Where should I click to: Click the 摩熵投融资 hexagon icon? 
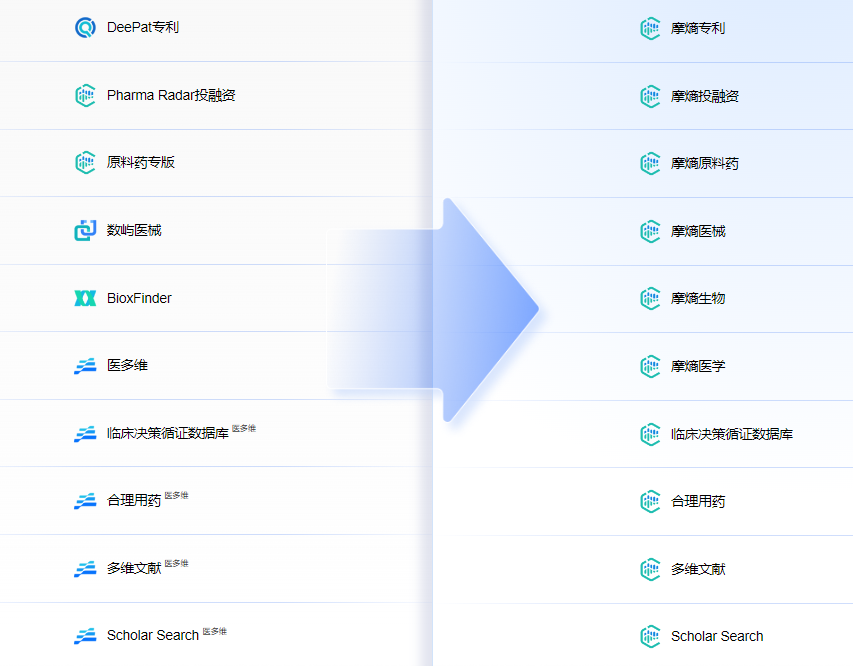pos(650,96)
